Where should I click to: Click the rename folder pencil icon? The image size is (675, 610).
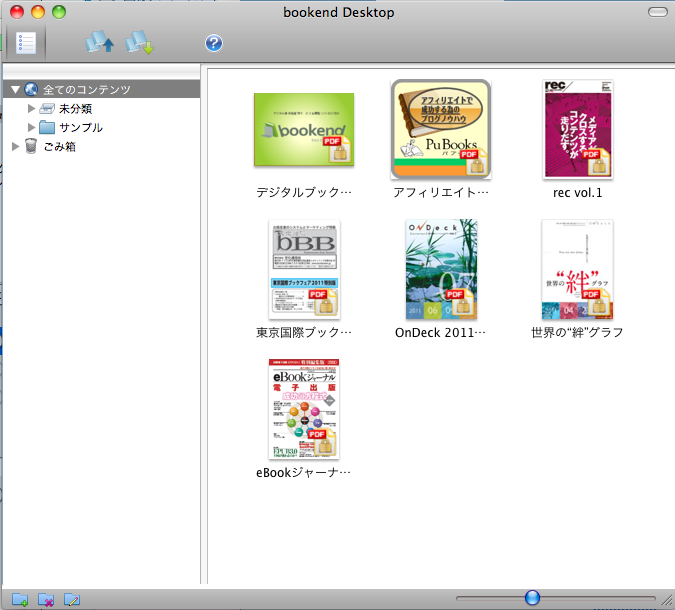click(72, 599)
